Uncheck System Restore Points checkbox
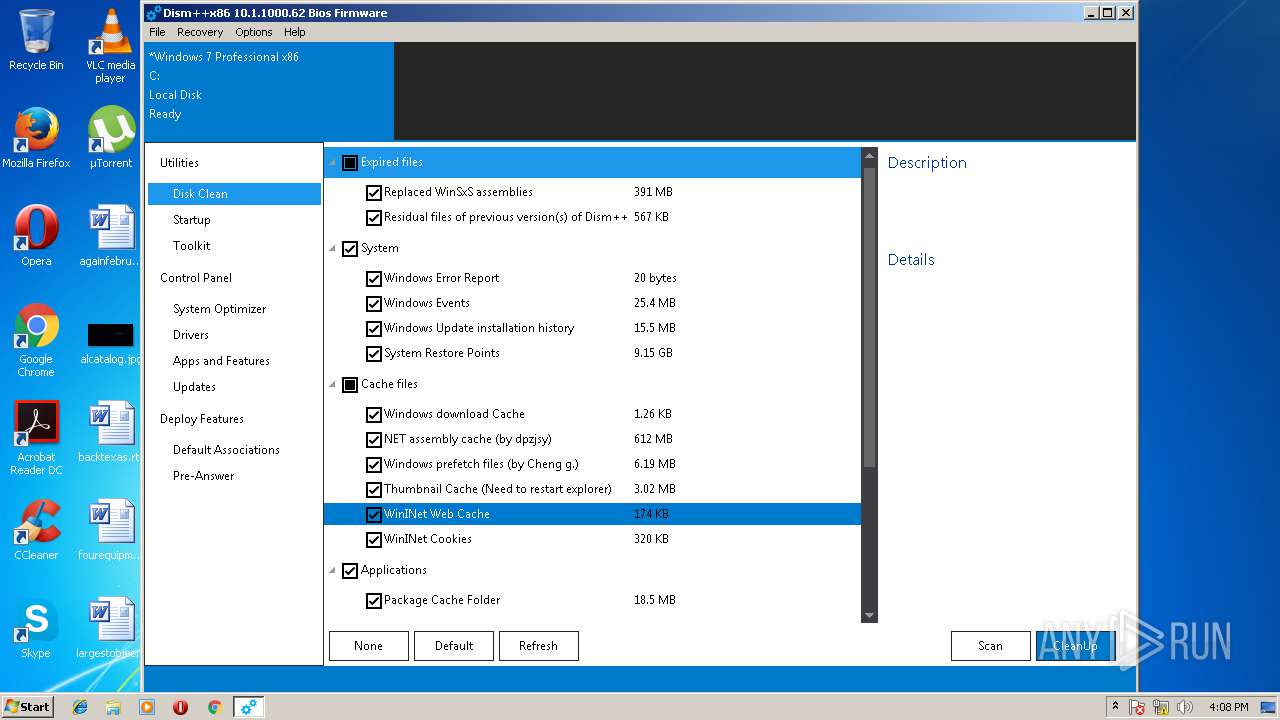This screenshot has height=720, width=1280. (x=374, y=353)
